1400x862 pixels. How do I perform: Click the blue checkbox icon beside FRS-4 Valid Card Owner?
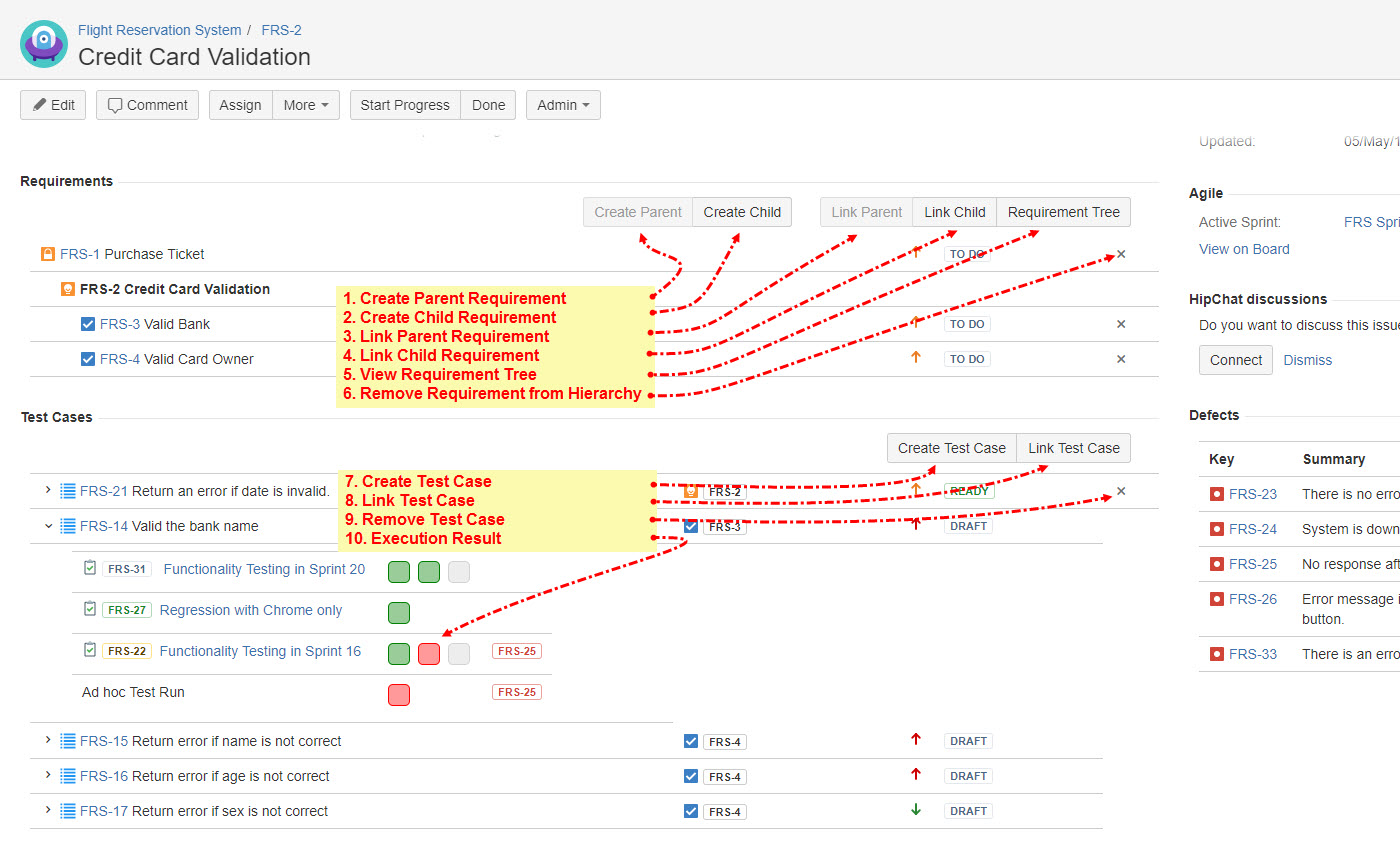88,359
